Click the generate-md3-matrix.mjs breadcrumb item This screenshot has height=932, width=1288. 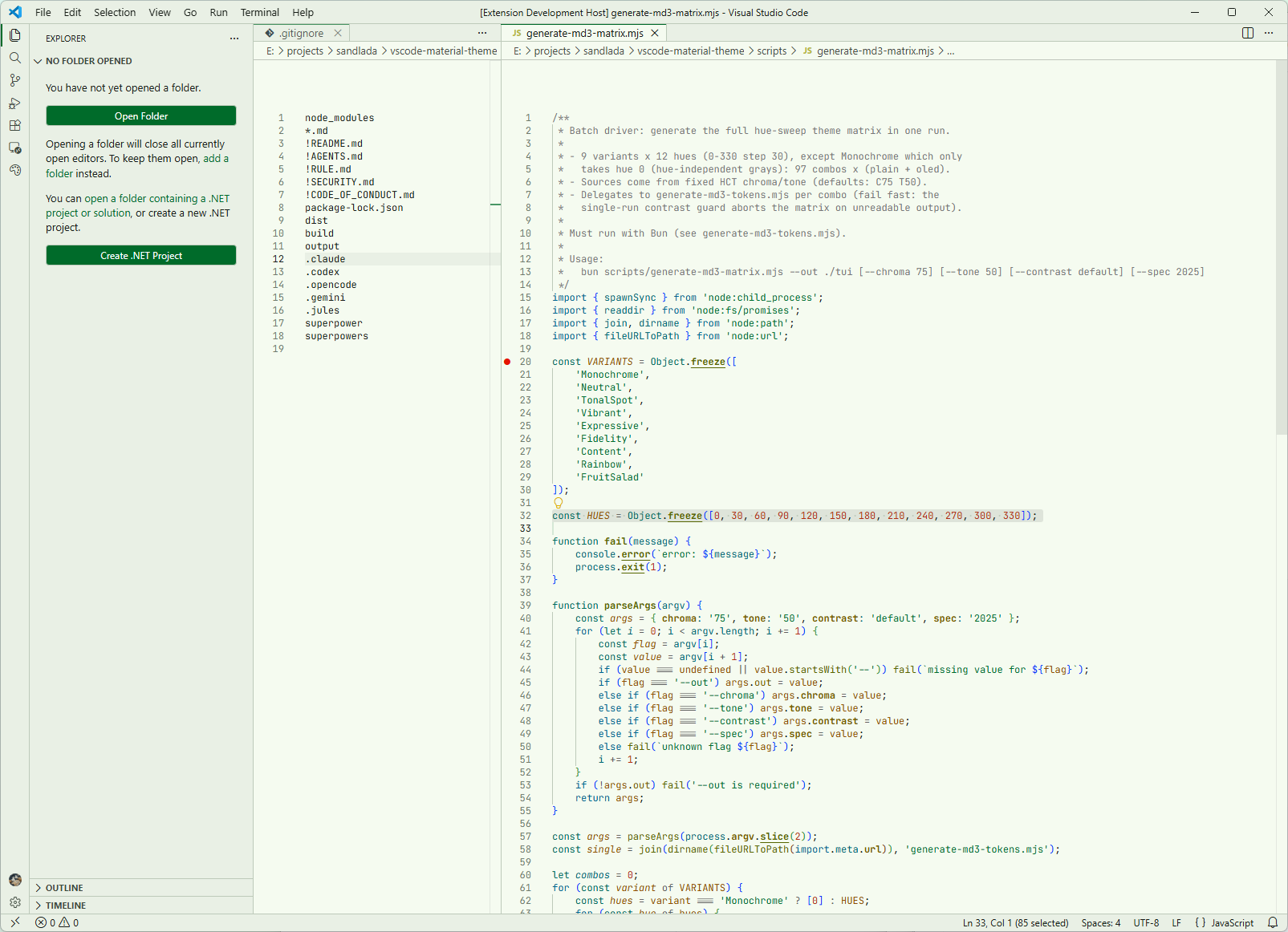coord(868,51)
